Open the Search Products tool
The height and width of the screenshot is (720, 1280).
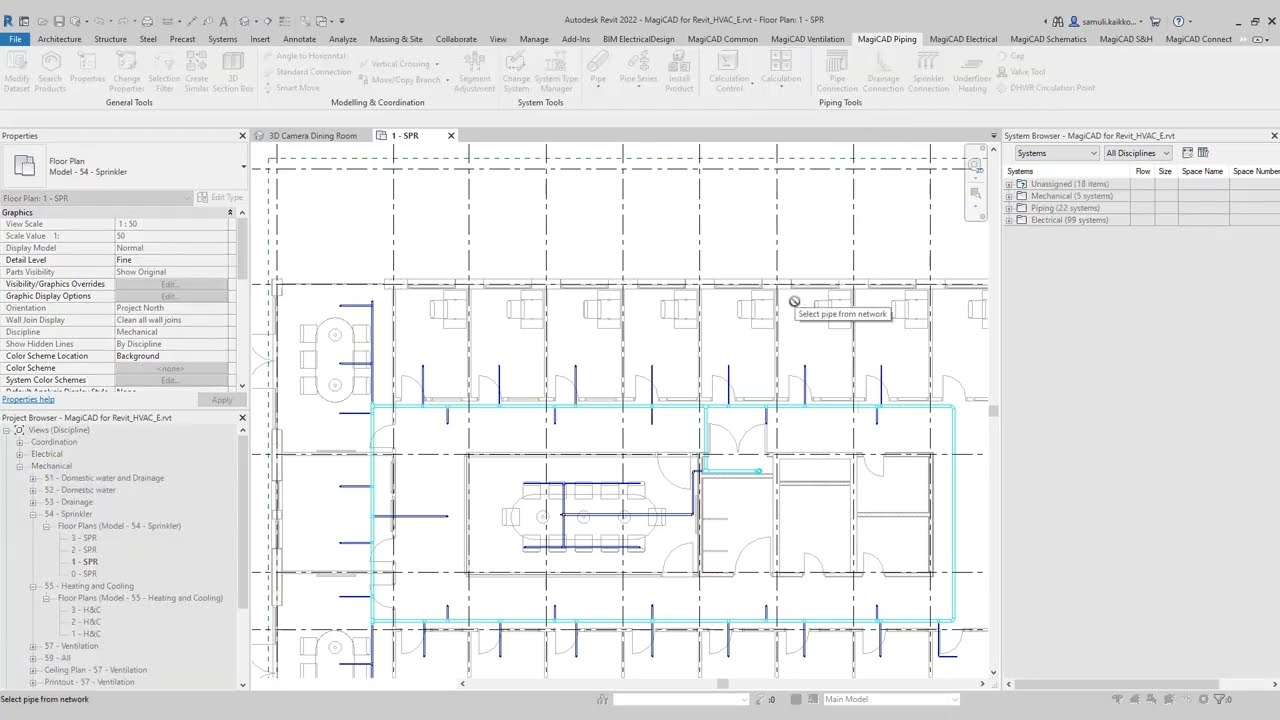tap(50, 71)
